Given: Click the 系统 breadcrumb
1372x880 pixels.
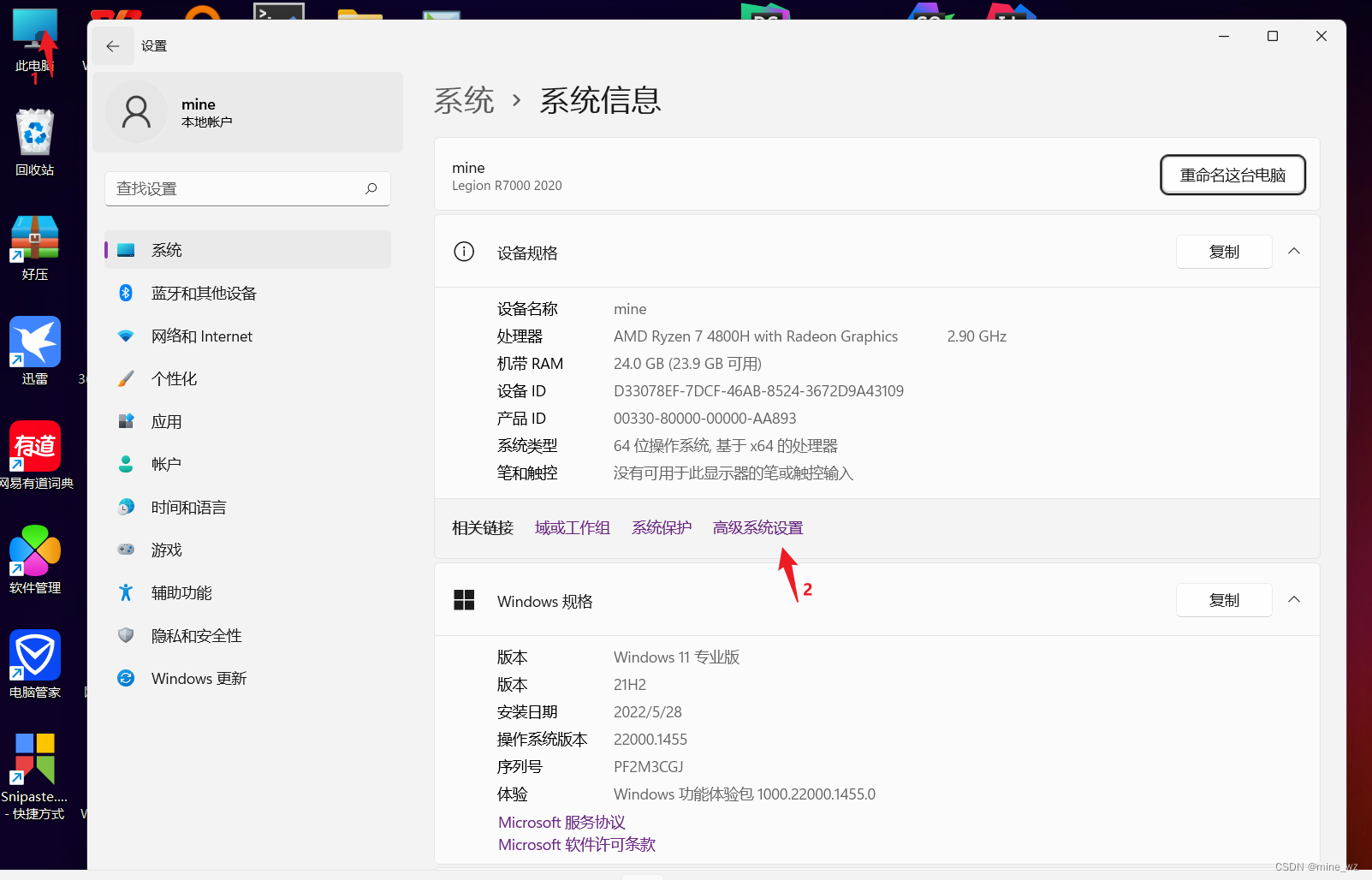Looking at the screenshot, I should pyautogui.click(x=464, y=101).
